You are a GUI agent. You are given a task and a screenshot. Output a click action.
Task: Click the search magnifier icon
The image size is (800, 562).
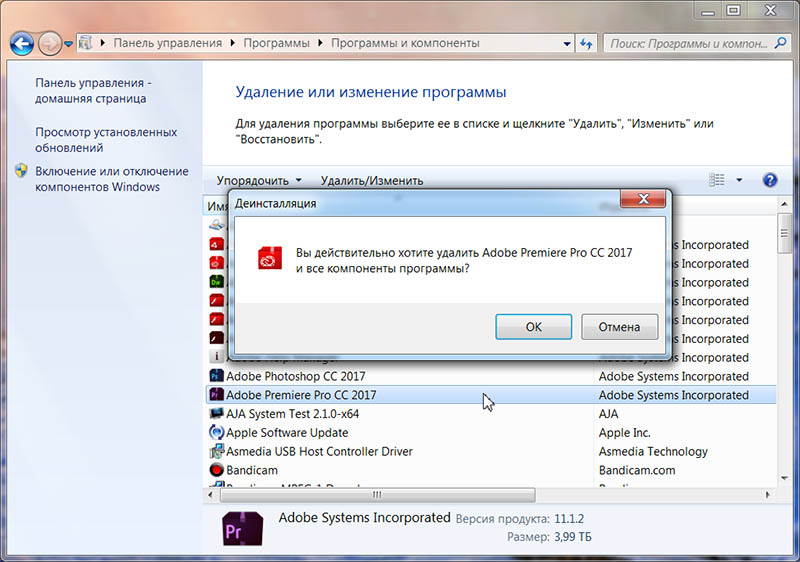(780, 43)
